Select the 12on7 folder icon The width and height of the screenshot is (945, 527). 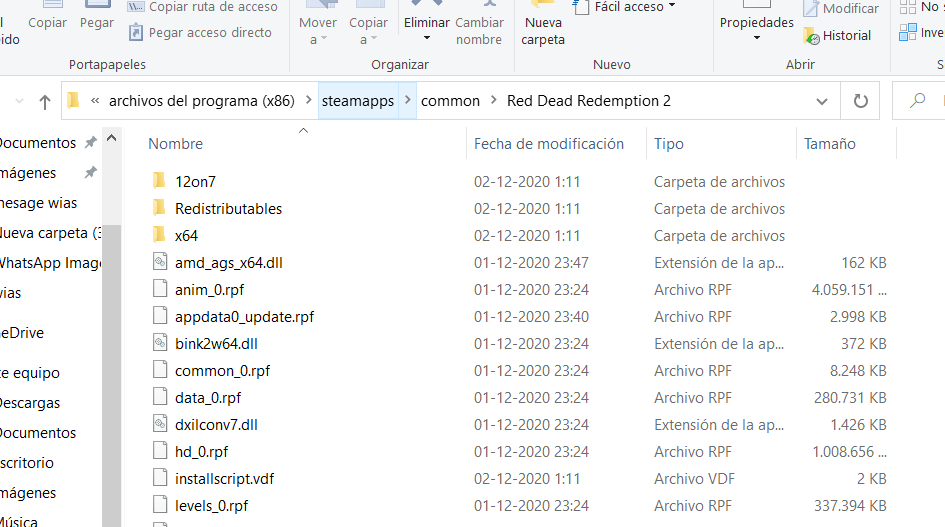click(x=159, y=180)
